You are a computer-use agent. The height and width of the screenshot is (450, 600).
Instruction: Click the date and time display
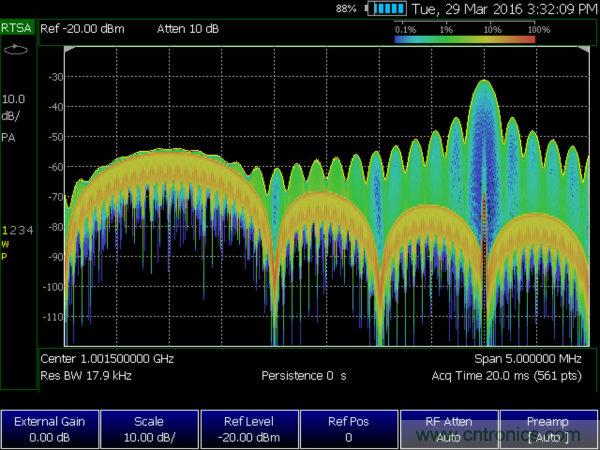pos(505,9)
